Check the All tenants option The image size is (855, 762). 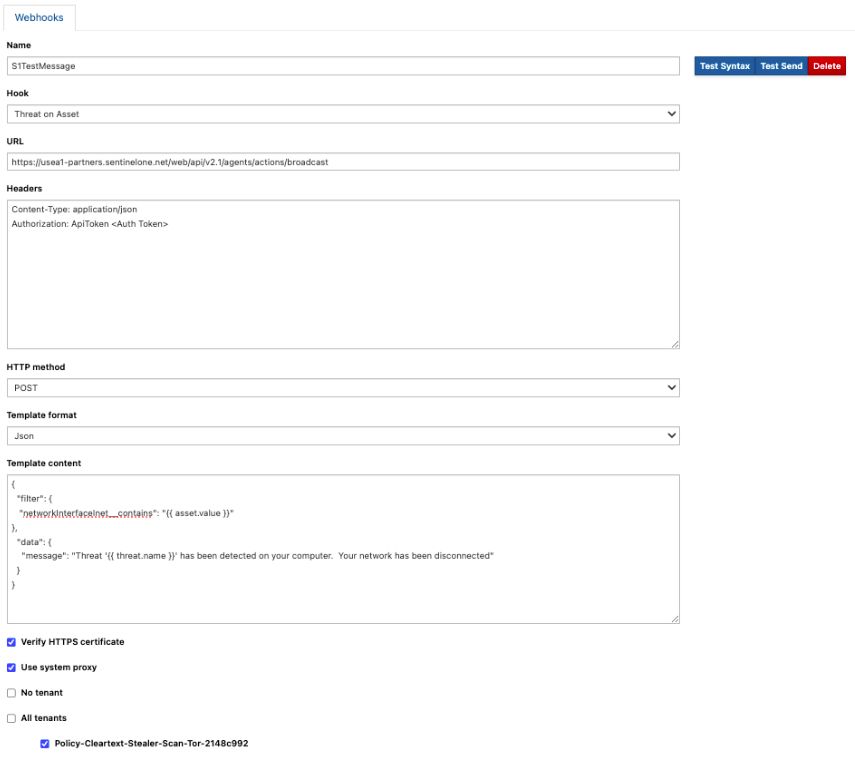12,718
